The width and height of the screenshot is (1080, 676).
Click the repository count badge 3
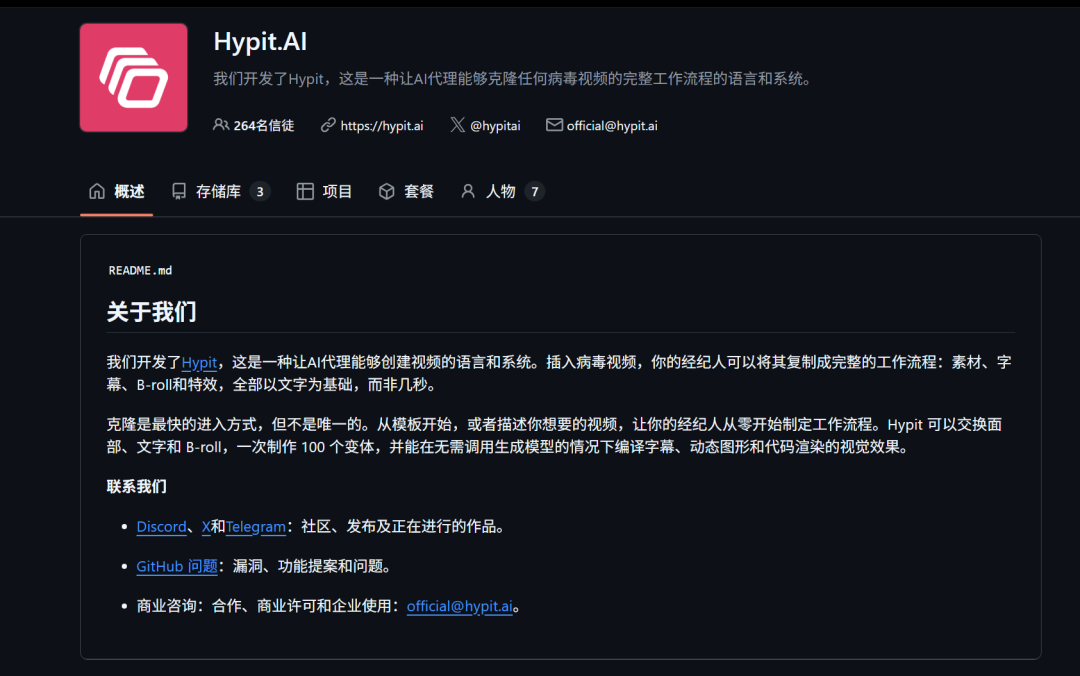click(260, 192)
